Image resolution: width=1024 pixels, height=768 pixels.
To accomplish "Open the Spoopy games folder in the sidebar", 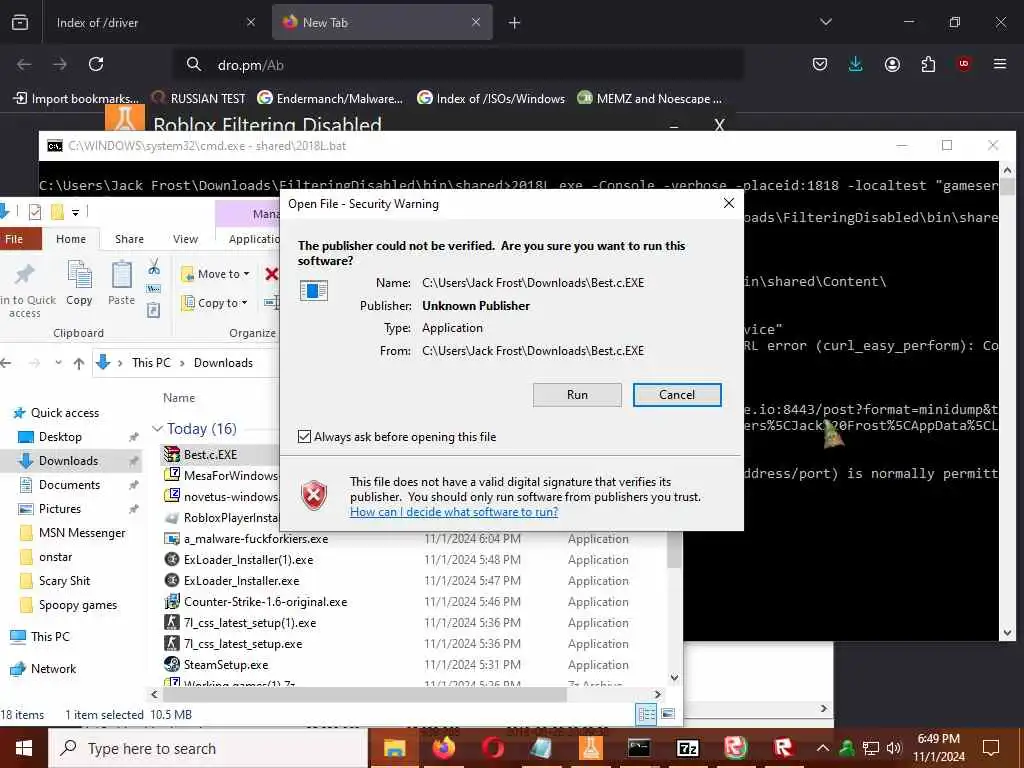I will point(78,605).
